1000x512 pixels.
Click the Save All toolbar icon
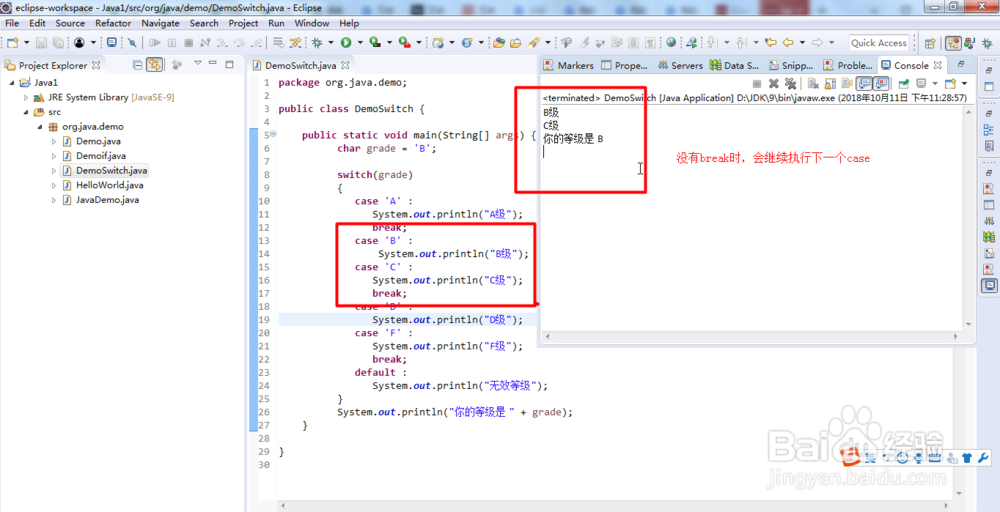[x=58, y=43]
